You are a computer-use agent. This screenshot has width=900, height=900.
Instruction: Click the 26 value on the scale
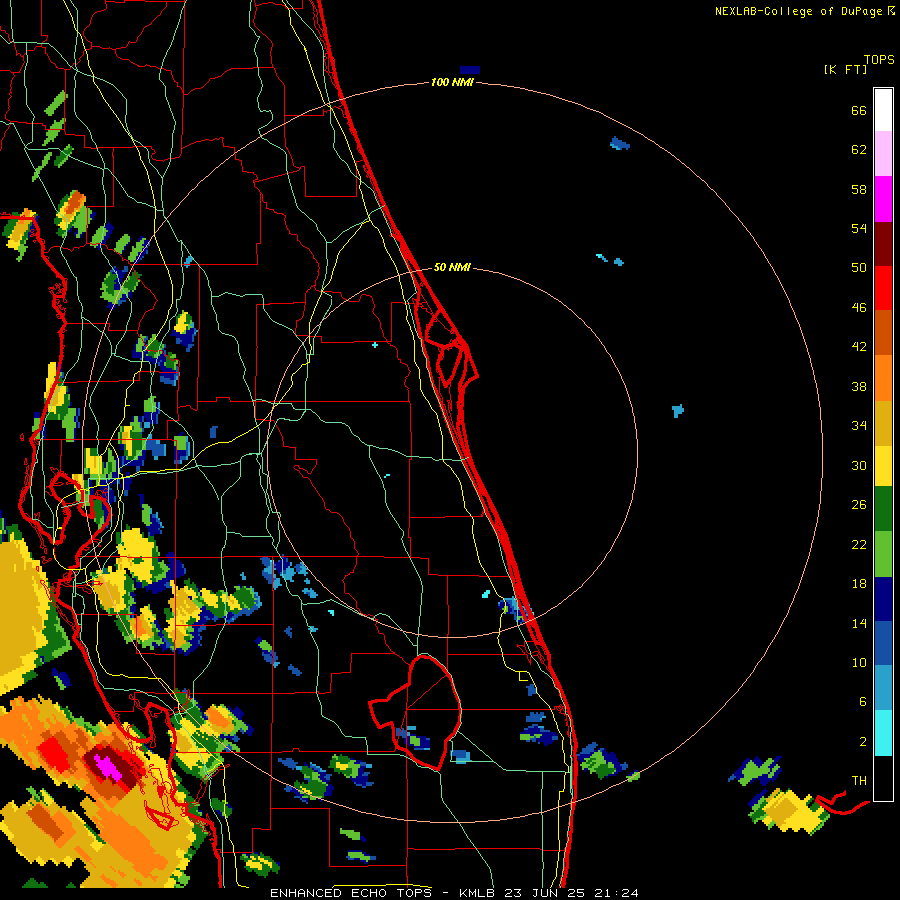[859, 505]
